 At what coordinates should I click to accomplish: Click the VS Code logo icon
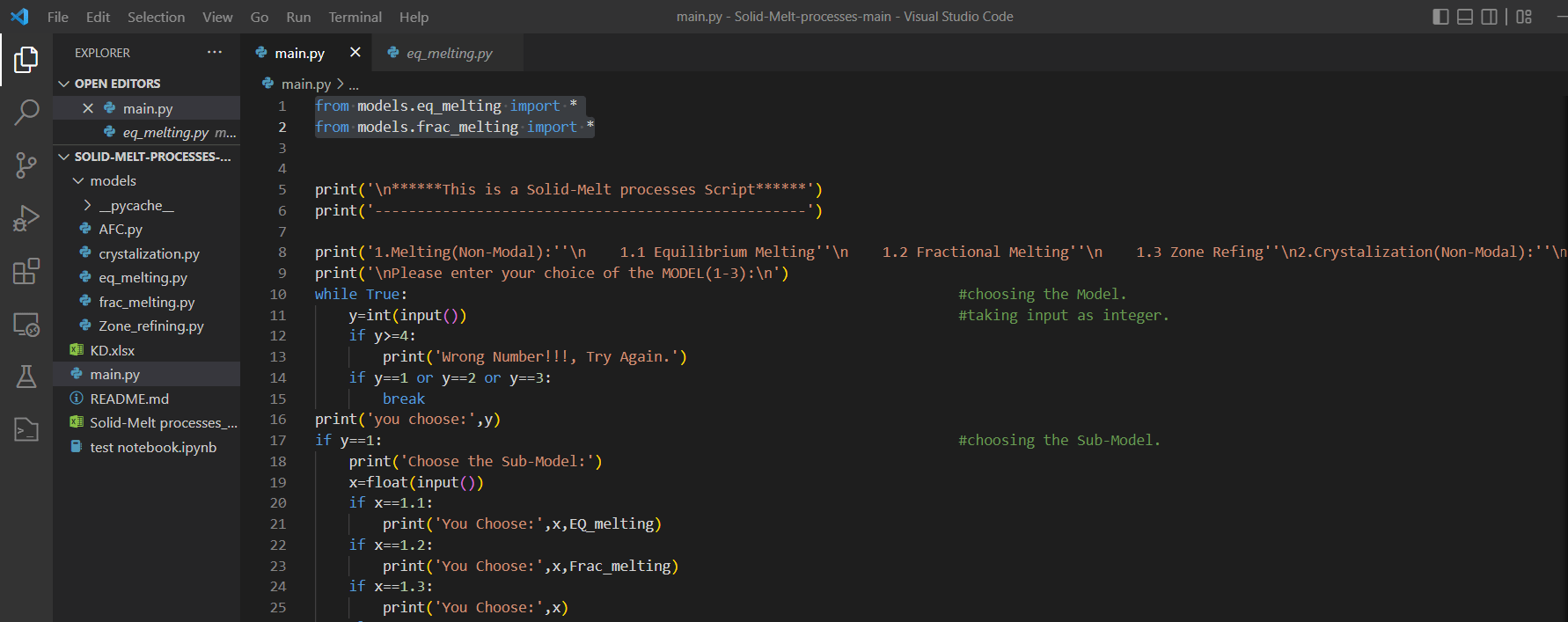[19, 17]
